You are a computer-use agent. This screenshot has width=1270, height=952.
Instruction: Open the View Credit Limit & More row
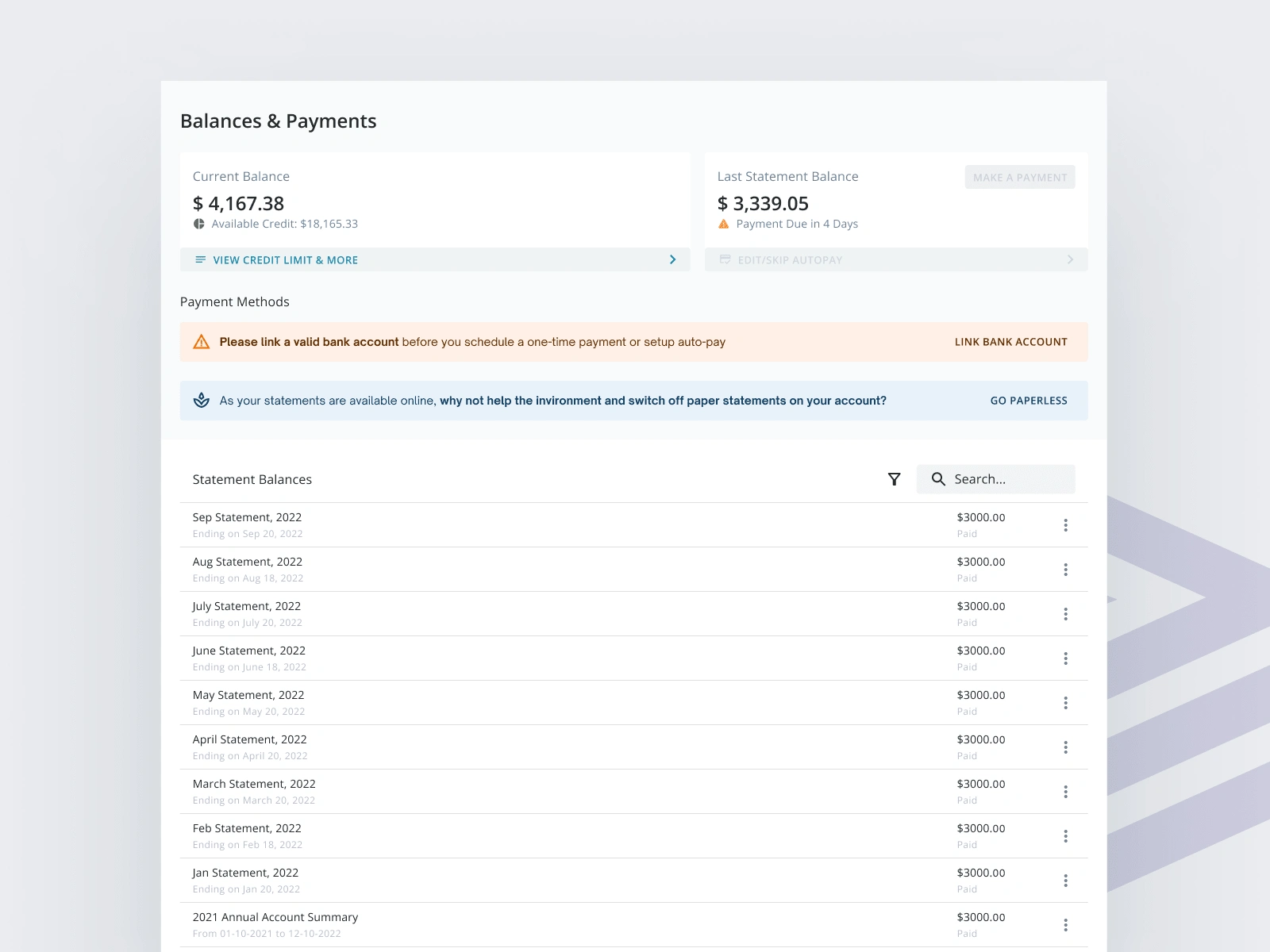[x=286, y=260]
